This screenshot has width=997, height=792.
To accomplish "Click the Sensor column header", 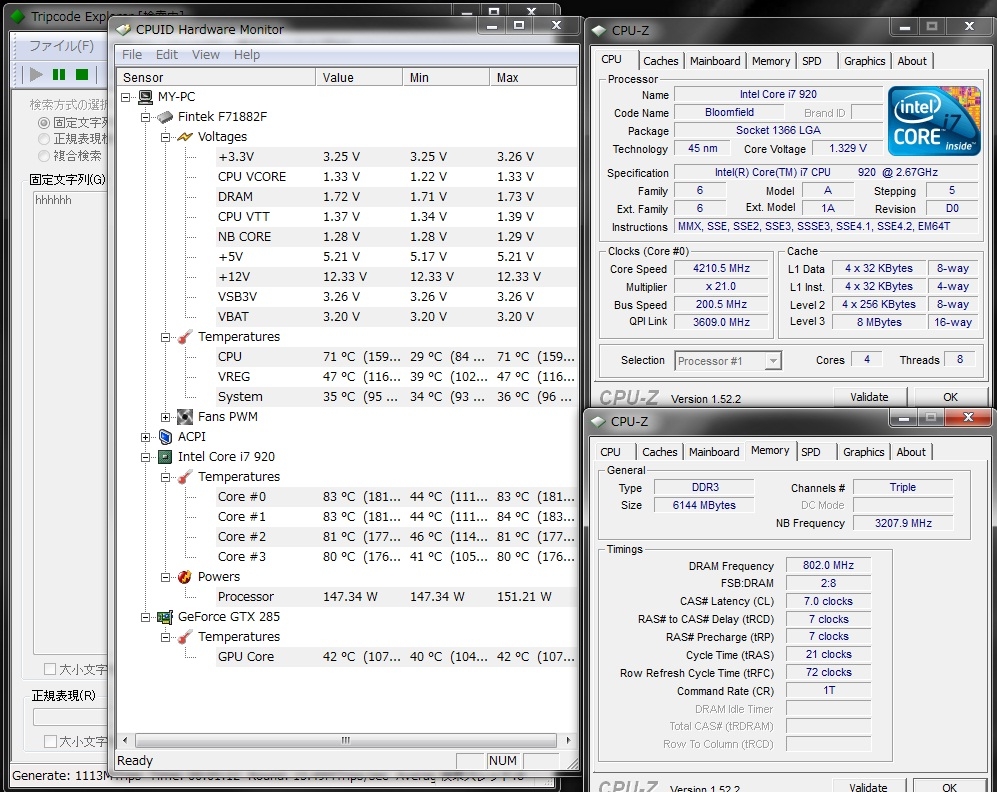I will (216, 78).
